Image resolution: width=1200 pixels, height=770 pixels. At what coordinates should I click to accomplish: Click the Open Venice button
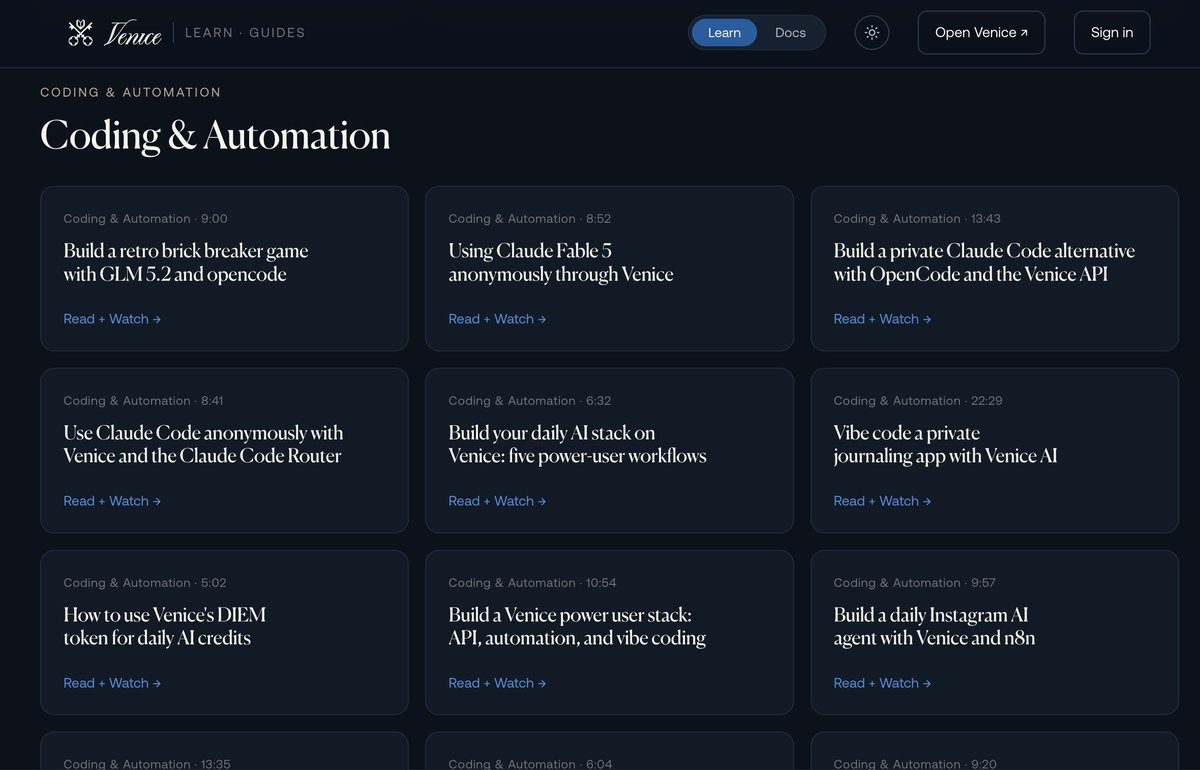[x=981, y=32]
